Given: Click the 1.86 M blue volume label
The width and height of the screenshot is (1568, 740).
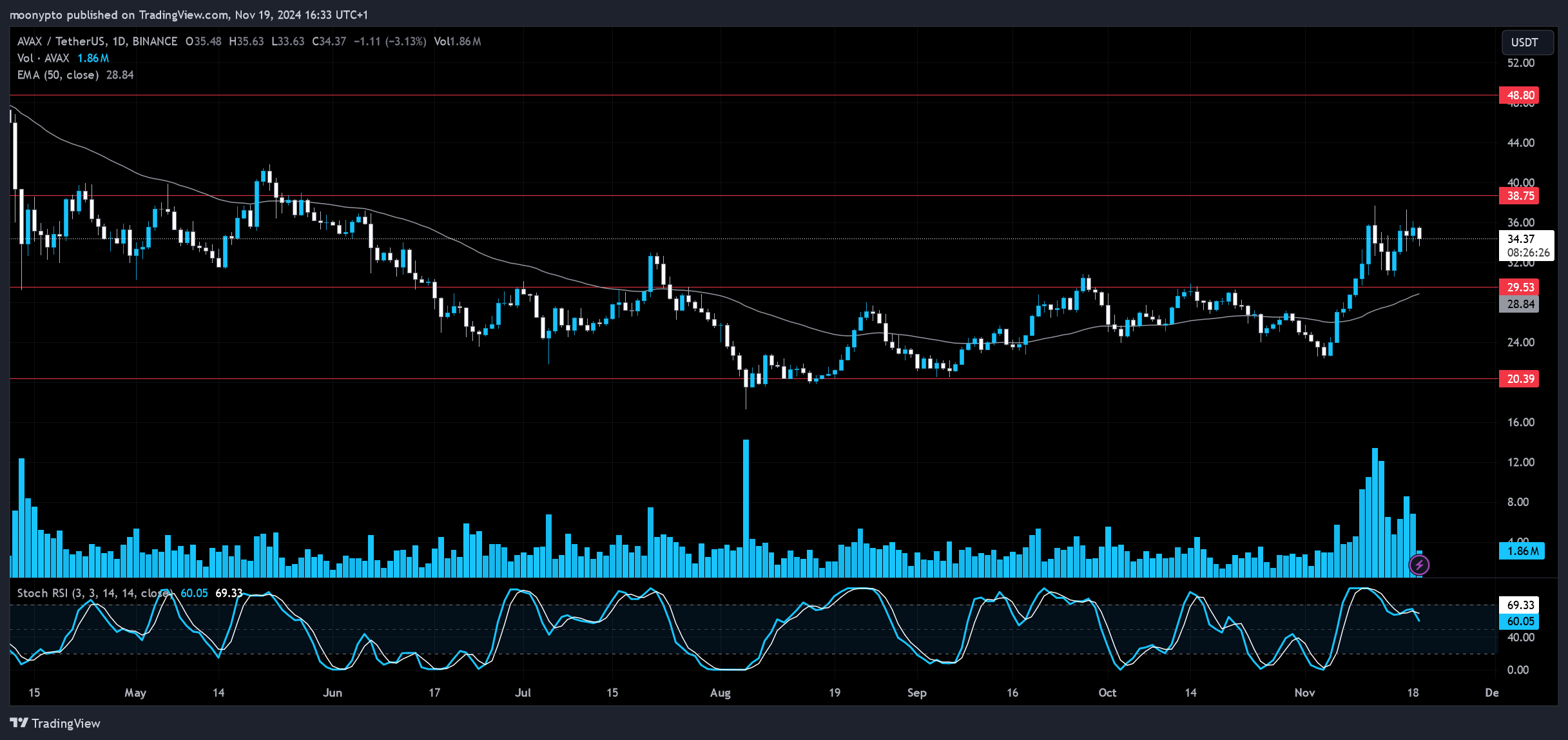Looking at the screenshot, I should 1522,551.
